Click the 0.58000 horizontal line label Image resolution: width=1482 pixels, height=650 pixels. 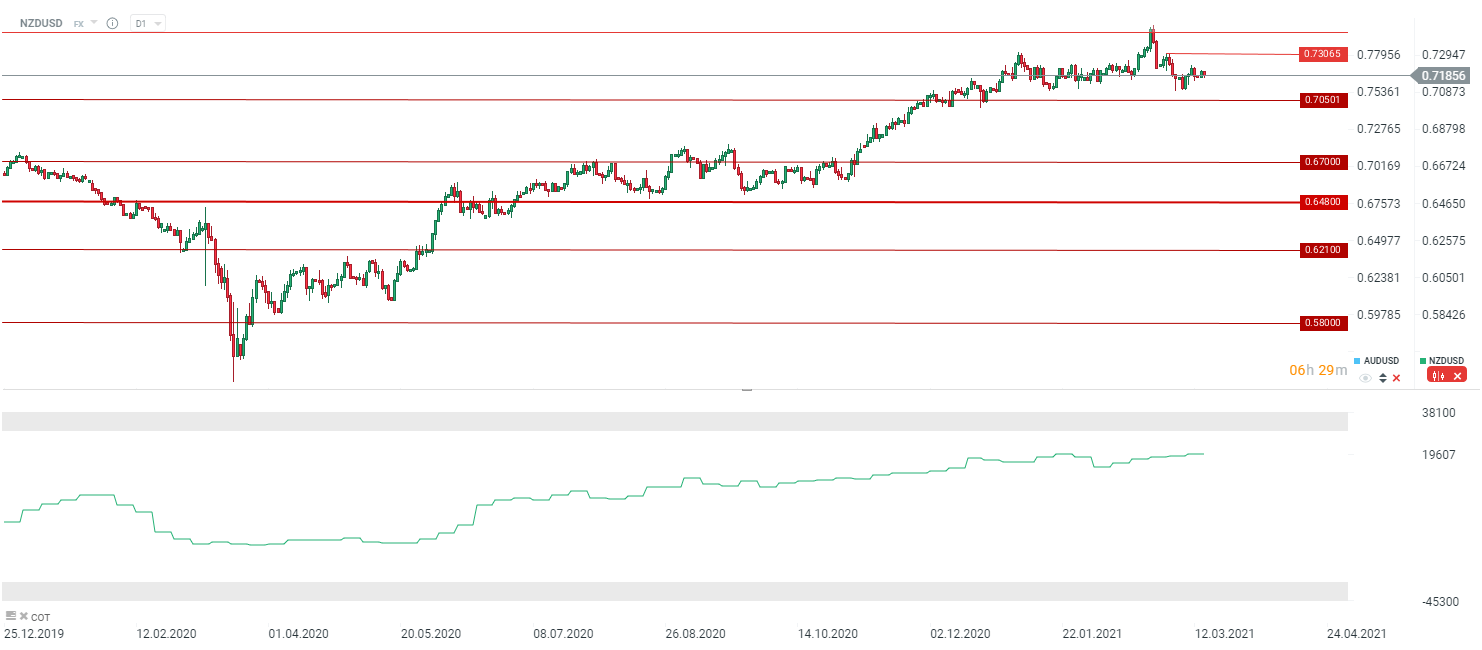click(x=1322, y=323)
